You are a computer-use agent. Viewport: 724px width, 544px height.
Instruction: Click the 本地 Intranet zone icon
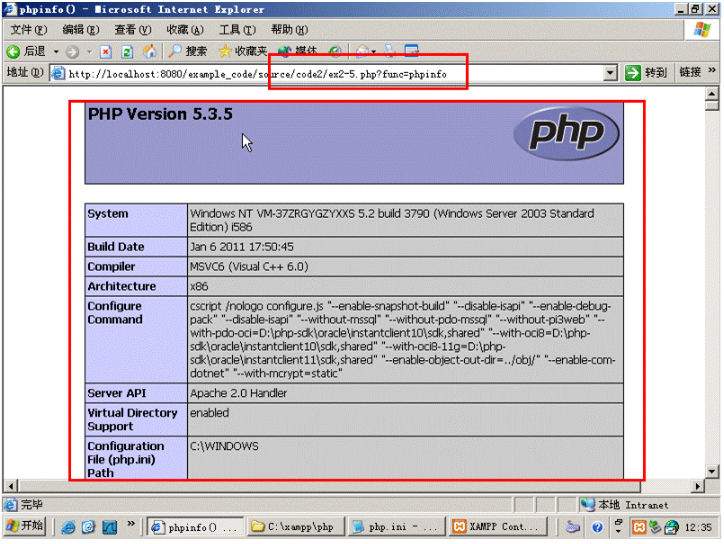click(x=587, y=505)
